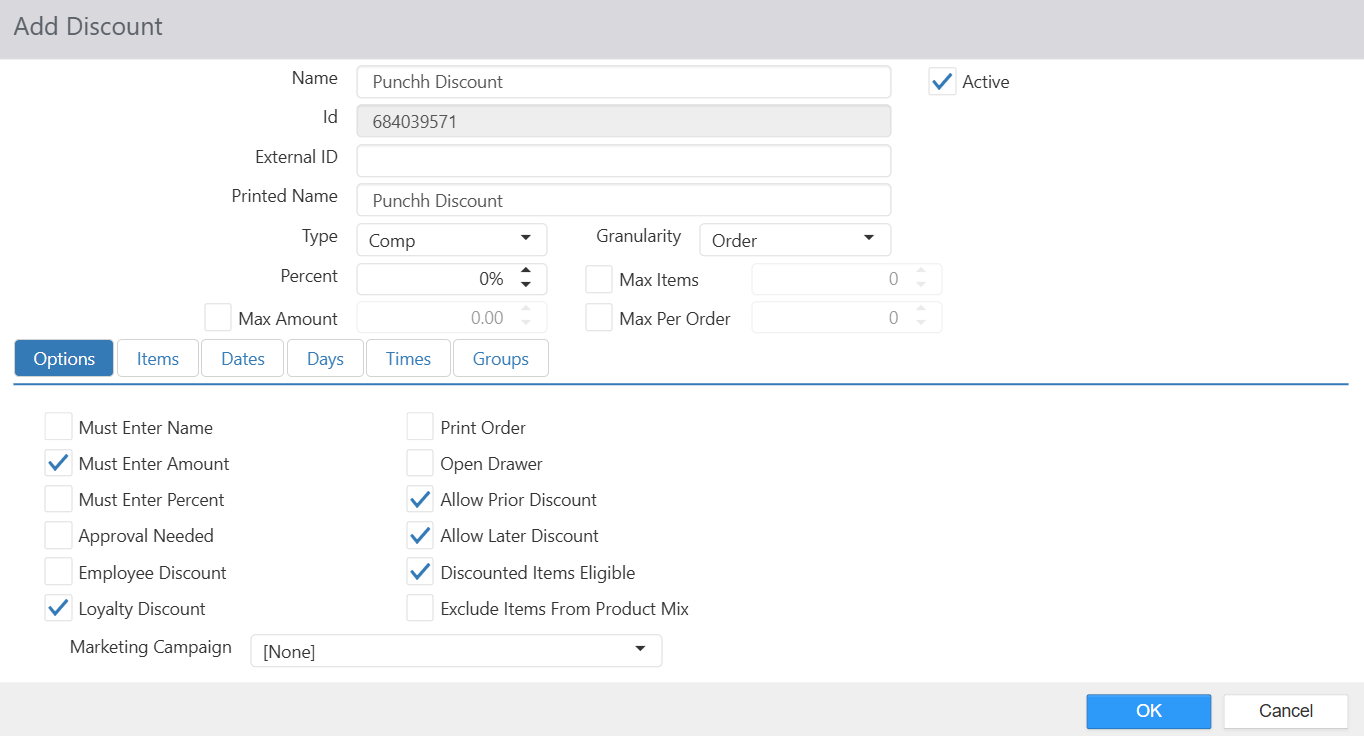Check the Open Drawer option
Image resolution: width=1364 pixels, height=736 pixels.
pyautogui.click(x=420, y=463)
